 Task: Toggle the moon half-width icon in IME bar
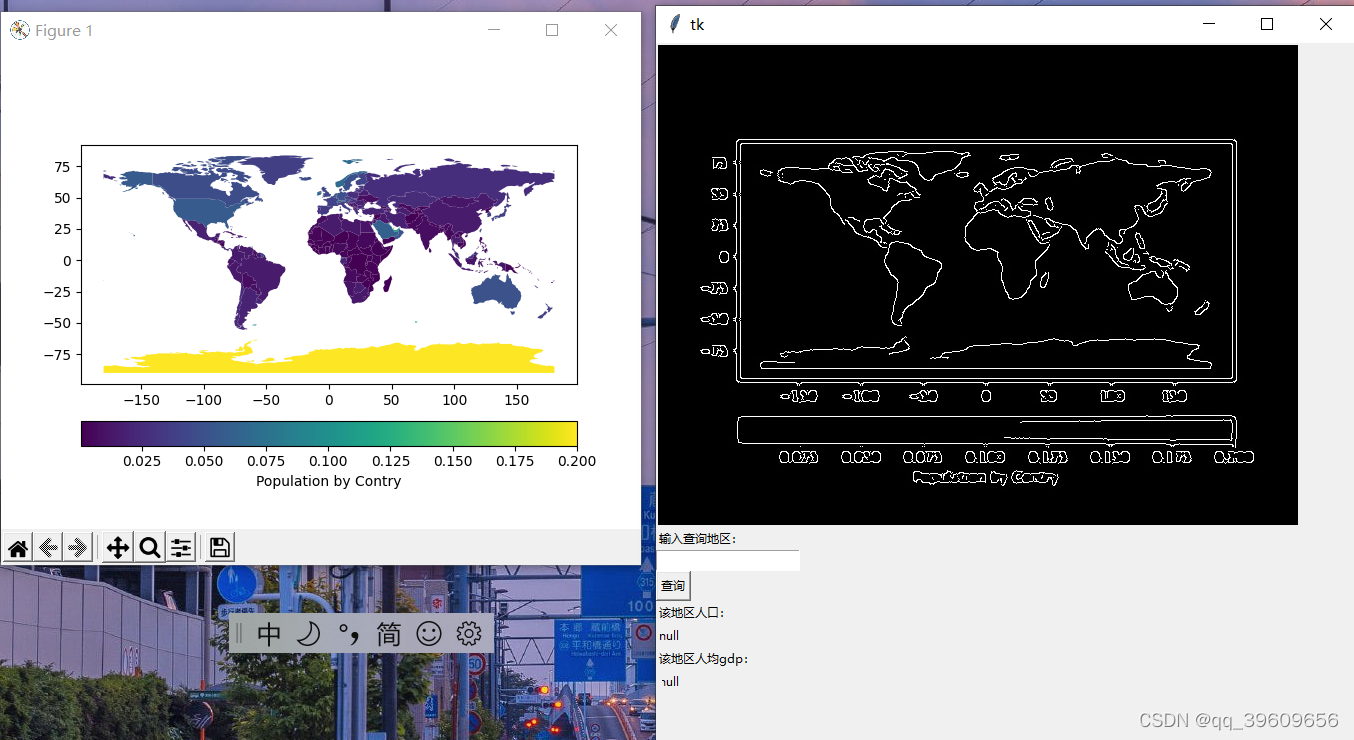pos(309,634)
